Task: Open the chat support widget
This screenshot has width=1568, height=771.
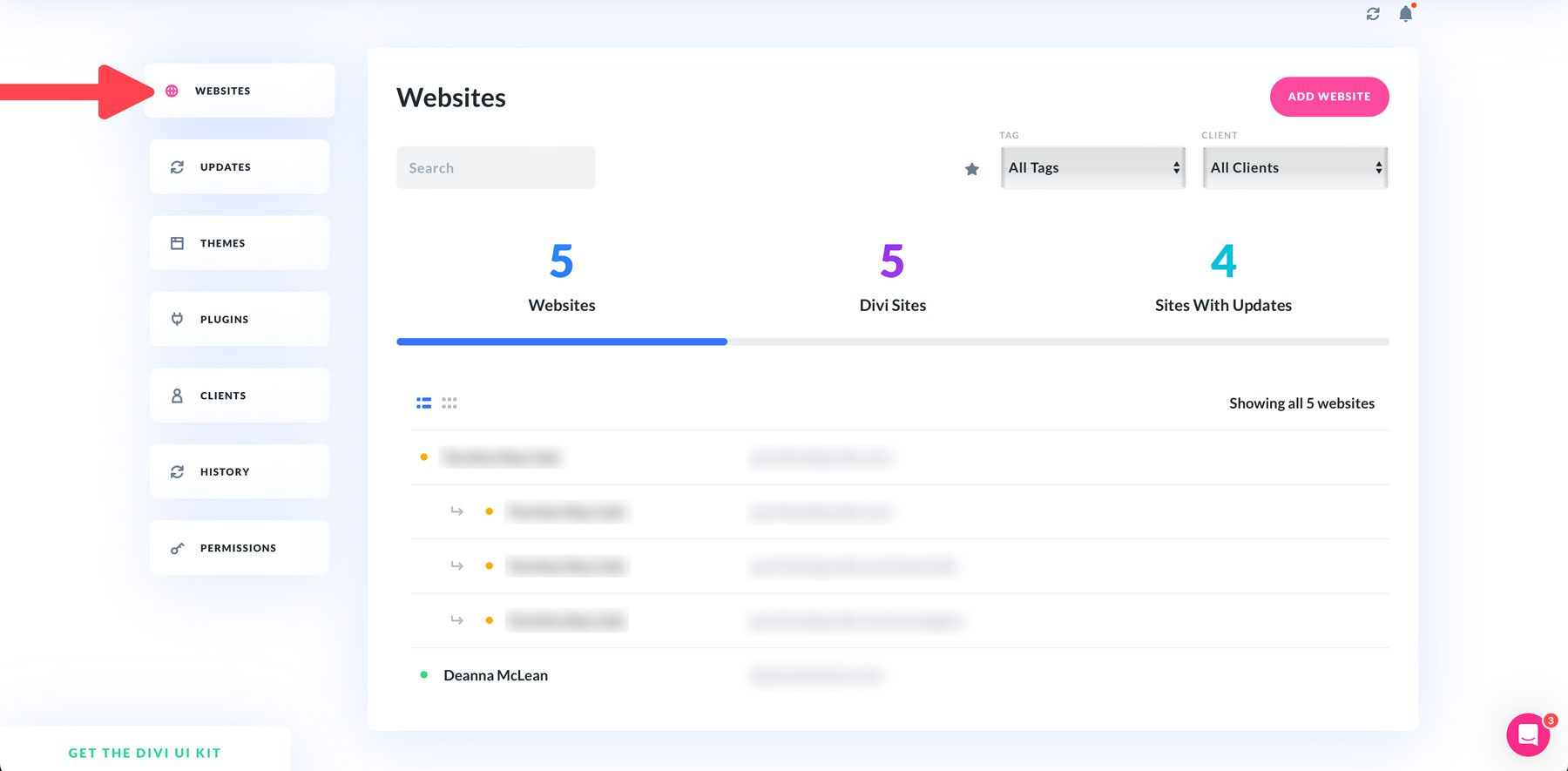Action: (1529, 735)
